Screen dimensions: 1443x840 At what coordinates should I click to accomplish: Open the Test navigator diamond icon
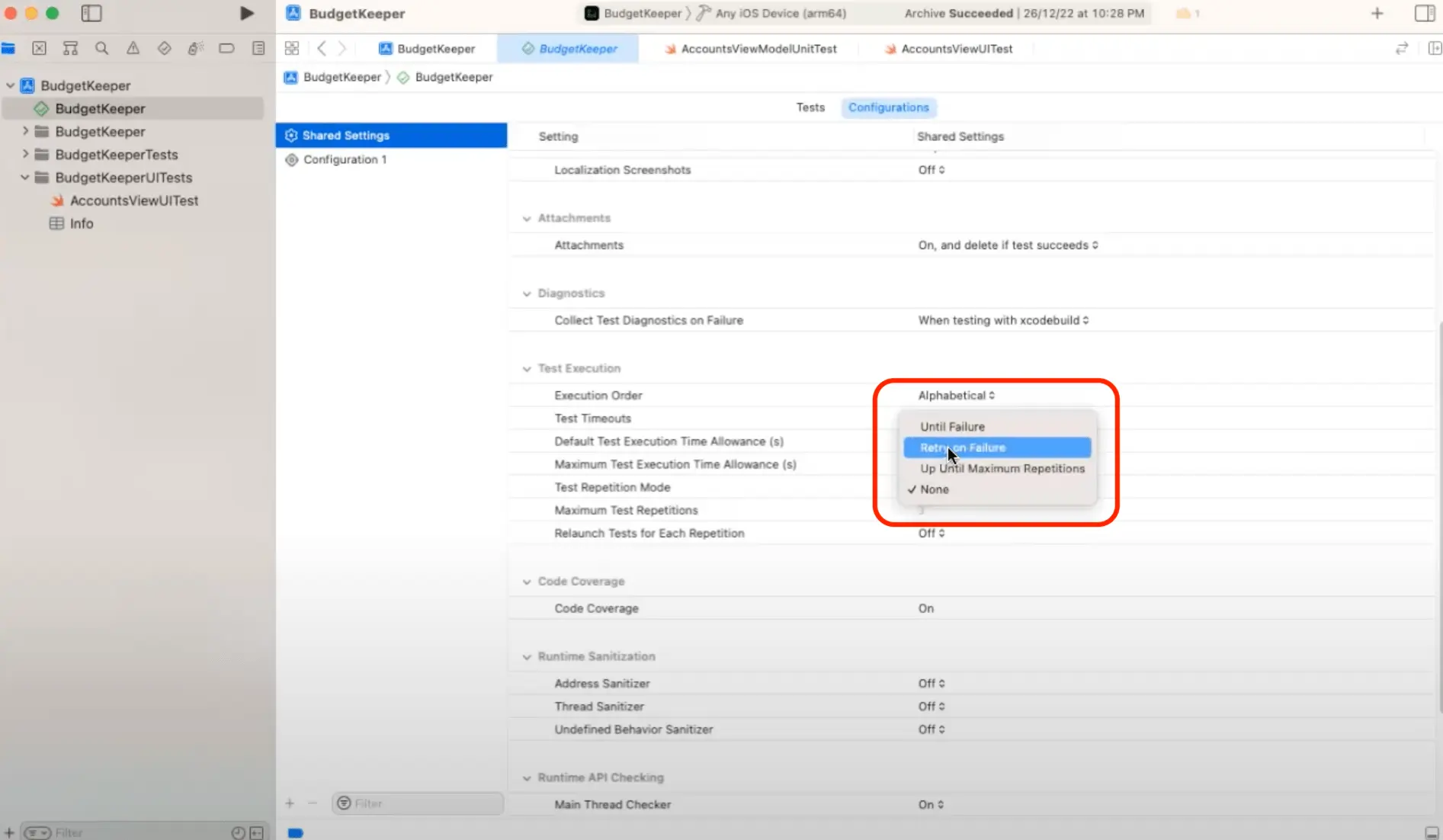pyautogui.click(x=164, y=49)
